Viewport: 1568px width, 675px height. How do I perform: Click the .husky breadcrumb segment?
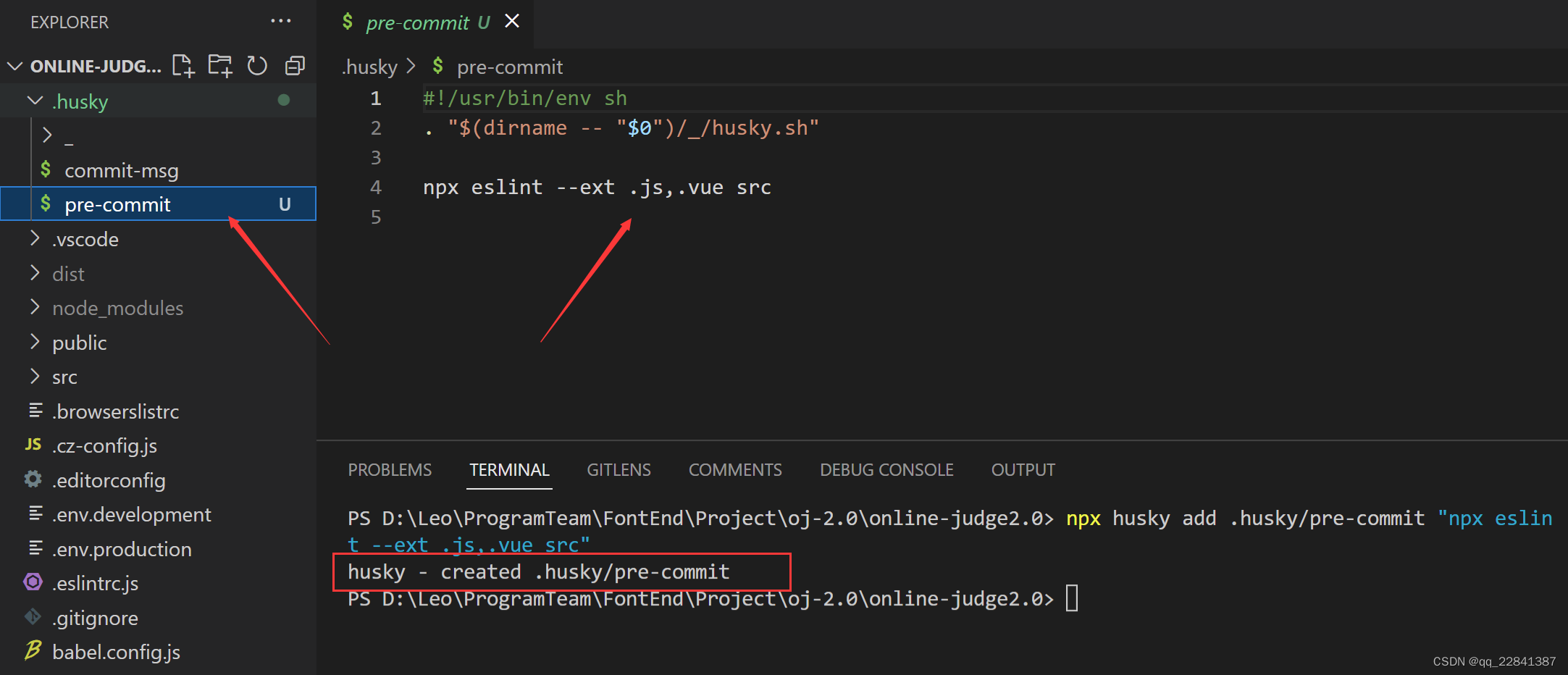click(x=370, y=67)
